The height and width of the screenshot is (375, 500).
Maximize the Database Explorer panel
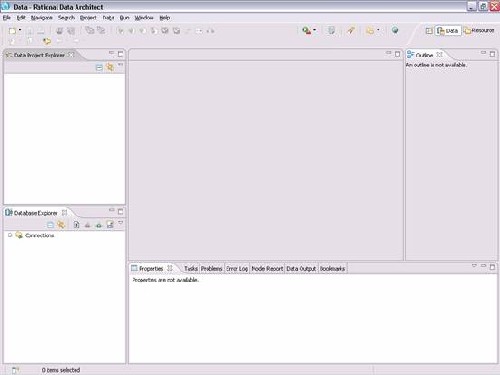[121, 211]
